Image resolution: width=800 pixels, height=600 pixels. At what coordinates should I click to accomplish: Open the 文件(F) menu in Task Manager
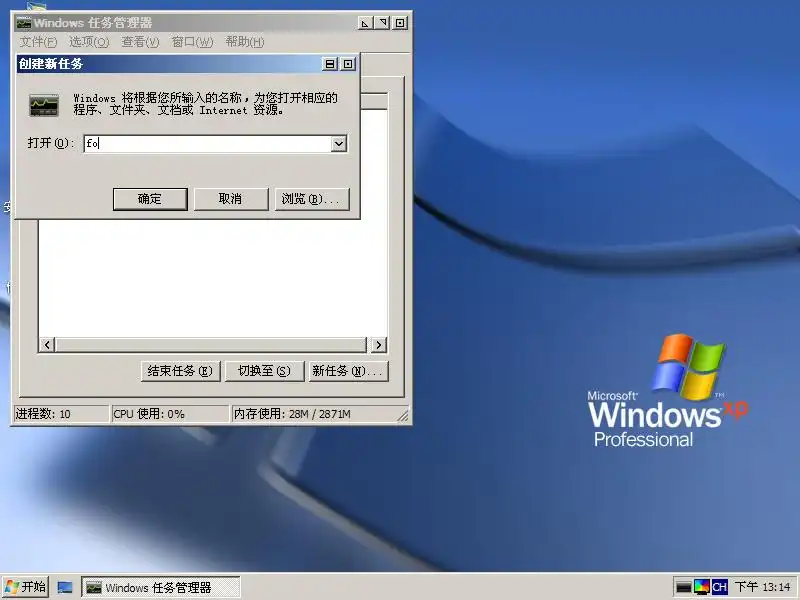click(x=38, y=42)
